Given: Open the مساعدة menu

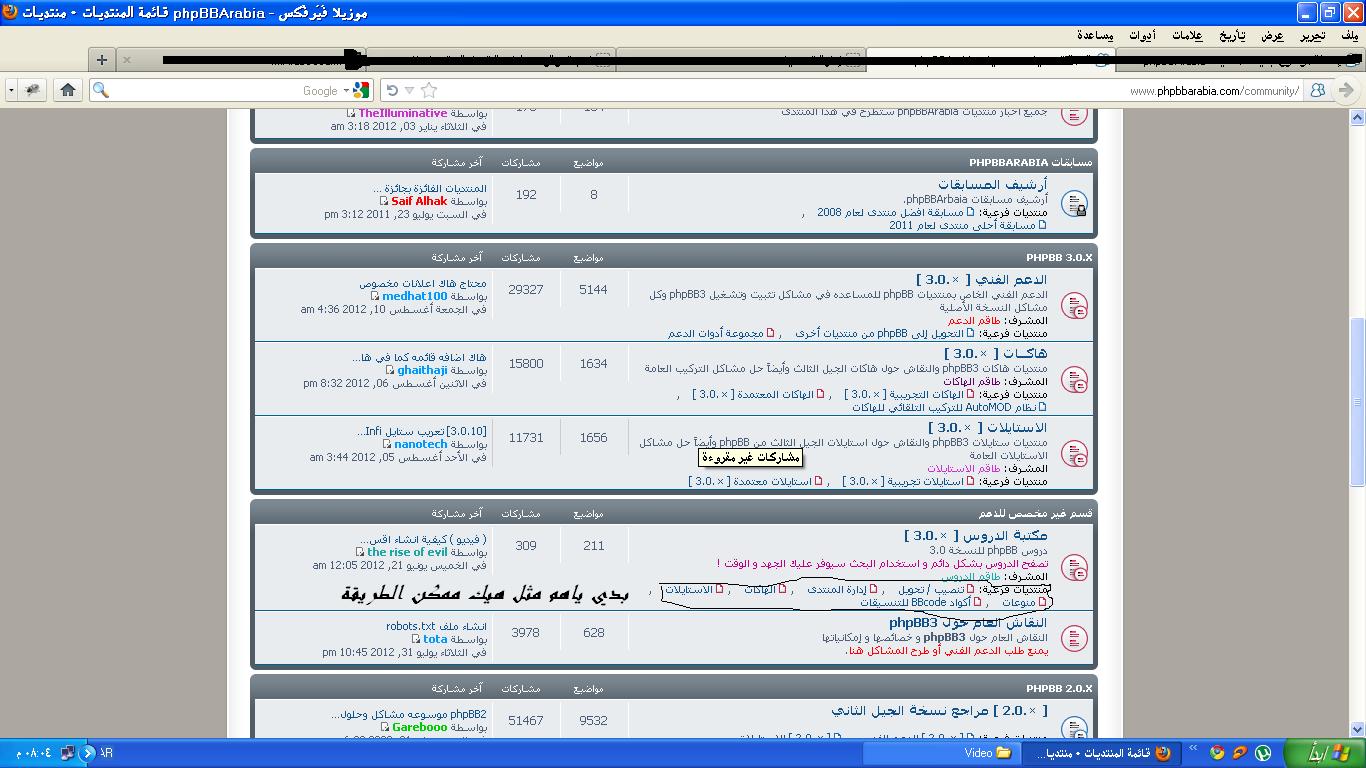Looking at the screenshot, I should (1096, 35).
